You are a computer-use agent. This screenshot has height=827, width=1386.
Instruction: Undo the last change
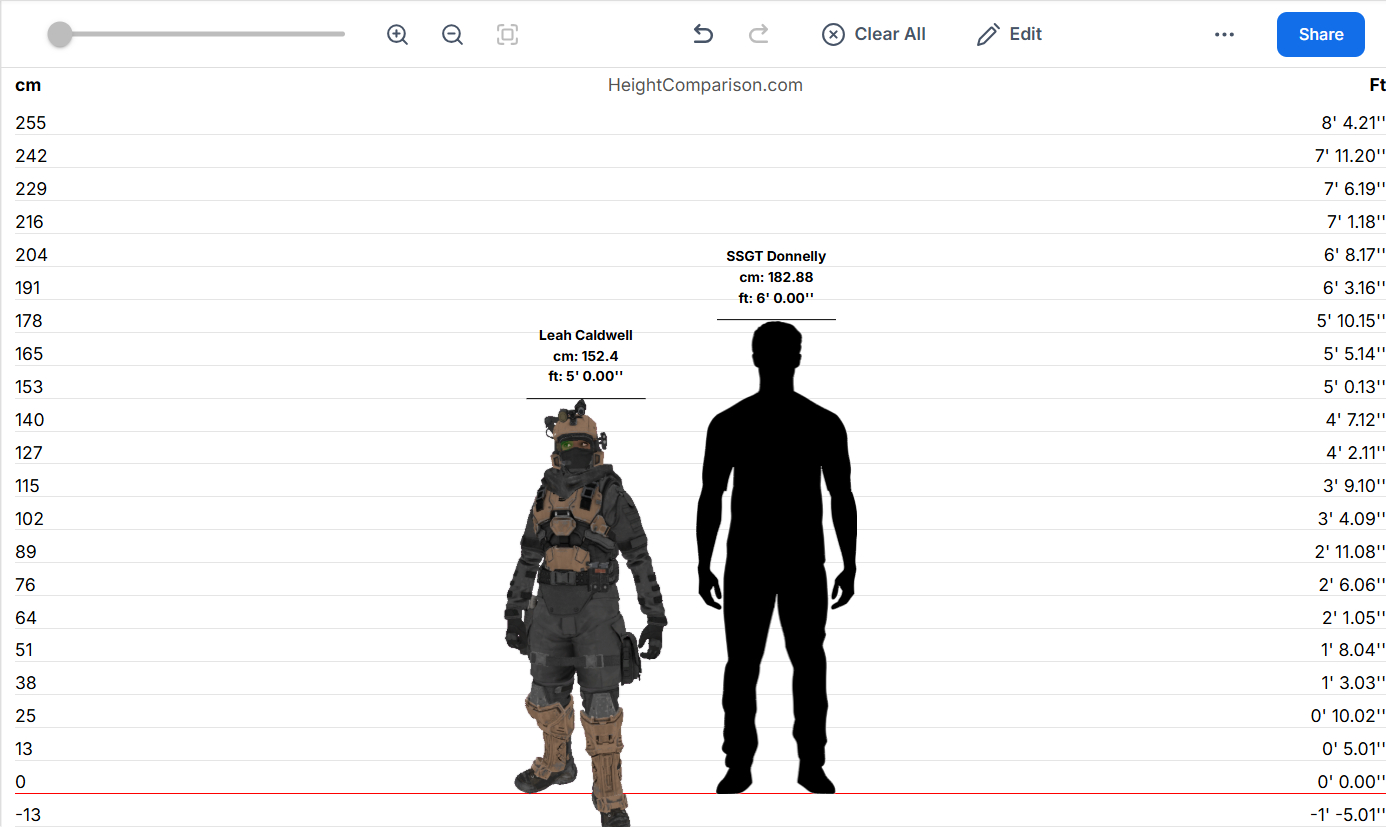click(x=703, y=35)
